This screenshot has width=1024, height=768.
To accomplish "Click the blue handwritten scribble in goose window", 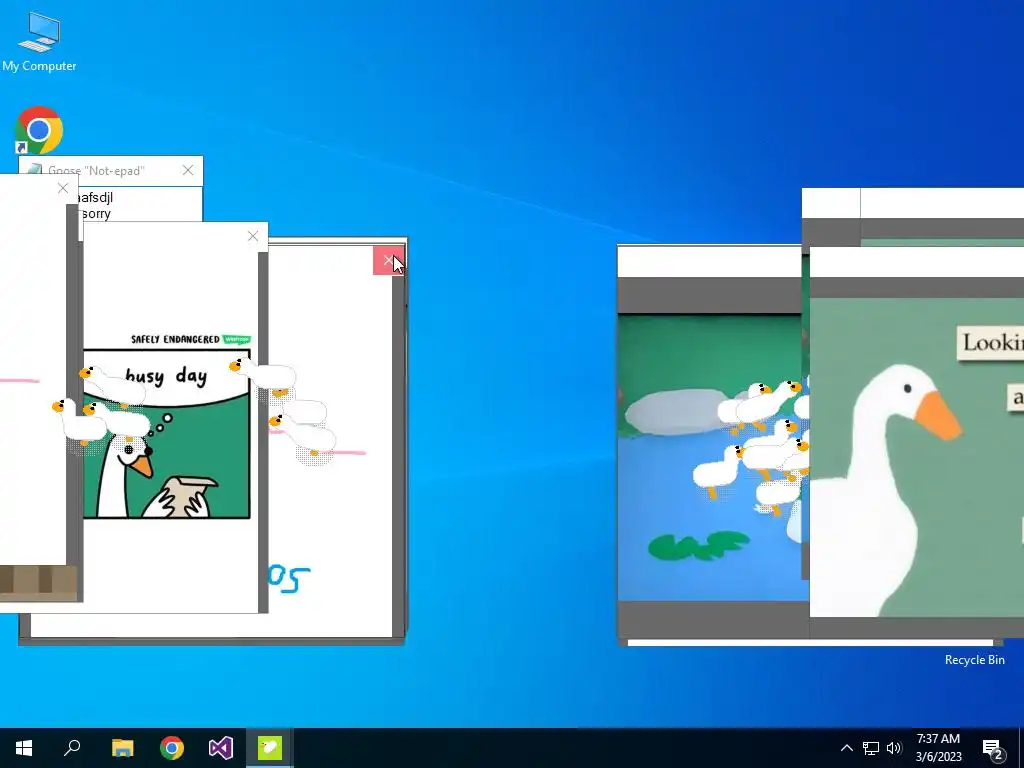I will tap(288, 579).
